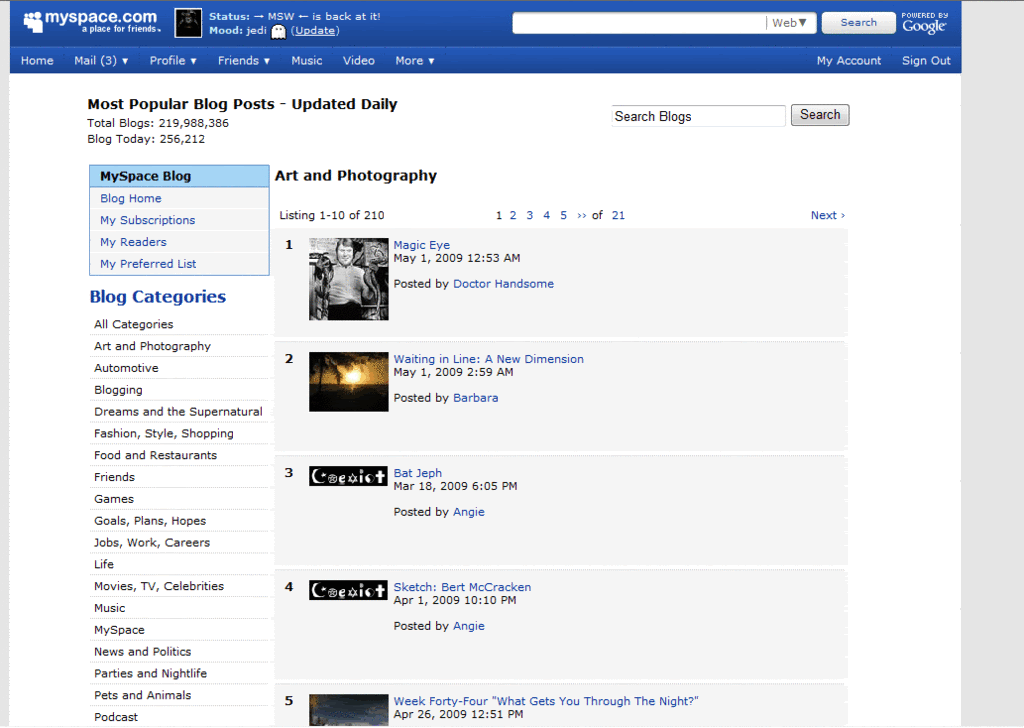Select Podcast category
This screenshot has width=1024, height=728.
116,717
